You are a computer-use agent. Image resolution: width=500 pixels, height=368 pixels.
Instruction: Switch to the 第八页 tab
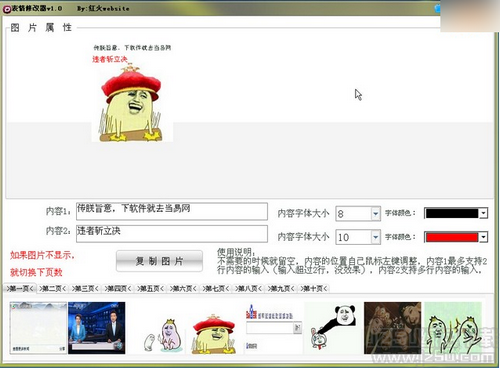coord(248,288)
